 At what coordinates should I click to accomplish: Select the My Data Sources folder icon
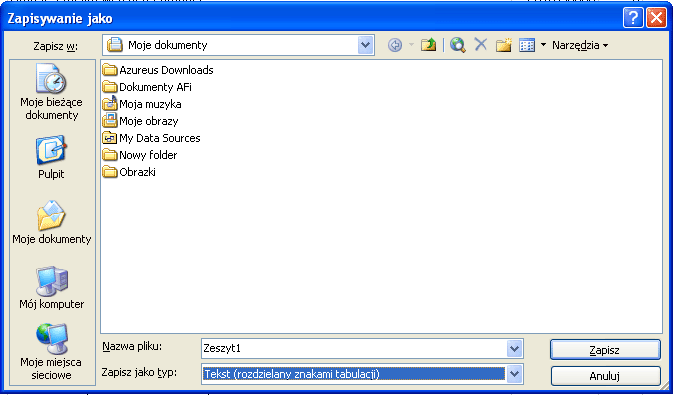pos(110,138)
